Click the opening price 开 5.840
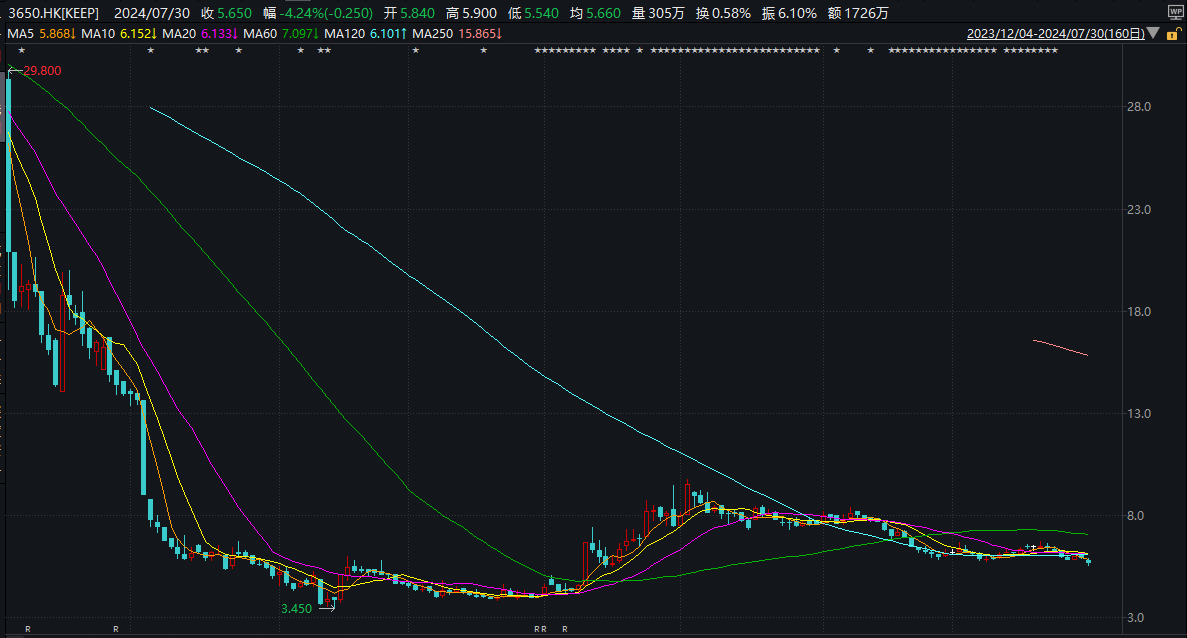The width and height of the screenshot is (1187, 638). pos(409,13)
